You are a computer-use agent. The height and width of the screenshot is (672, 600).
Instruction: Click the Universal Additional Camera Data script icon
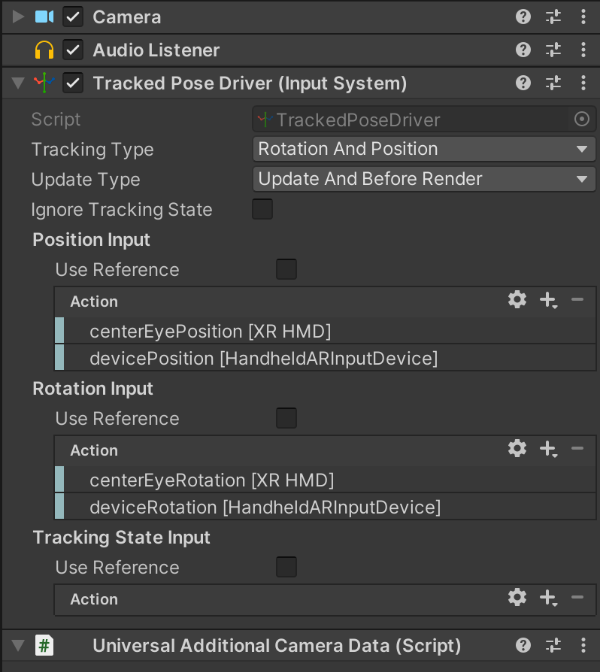coord(44,645)
